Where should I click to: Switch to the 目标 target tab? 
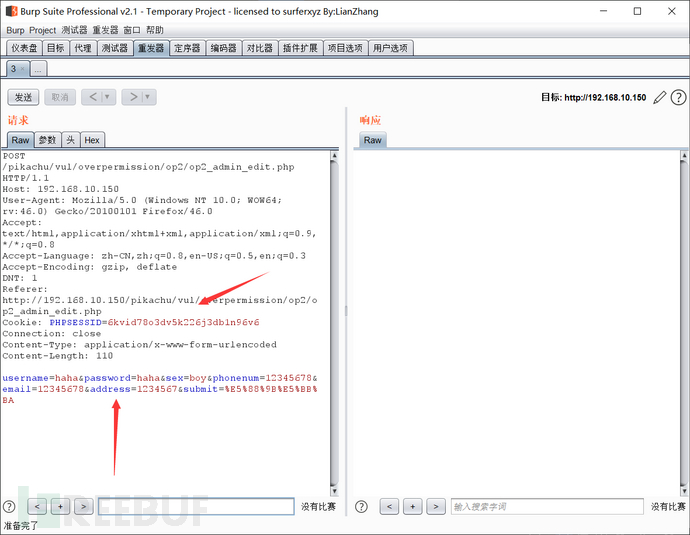[56, 48]
